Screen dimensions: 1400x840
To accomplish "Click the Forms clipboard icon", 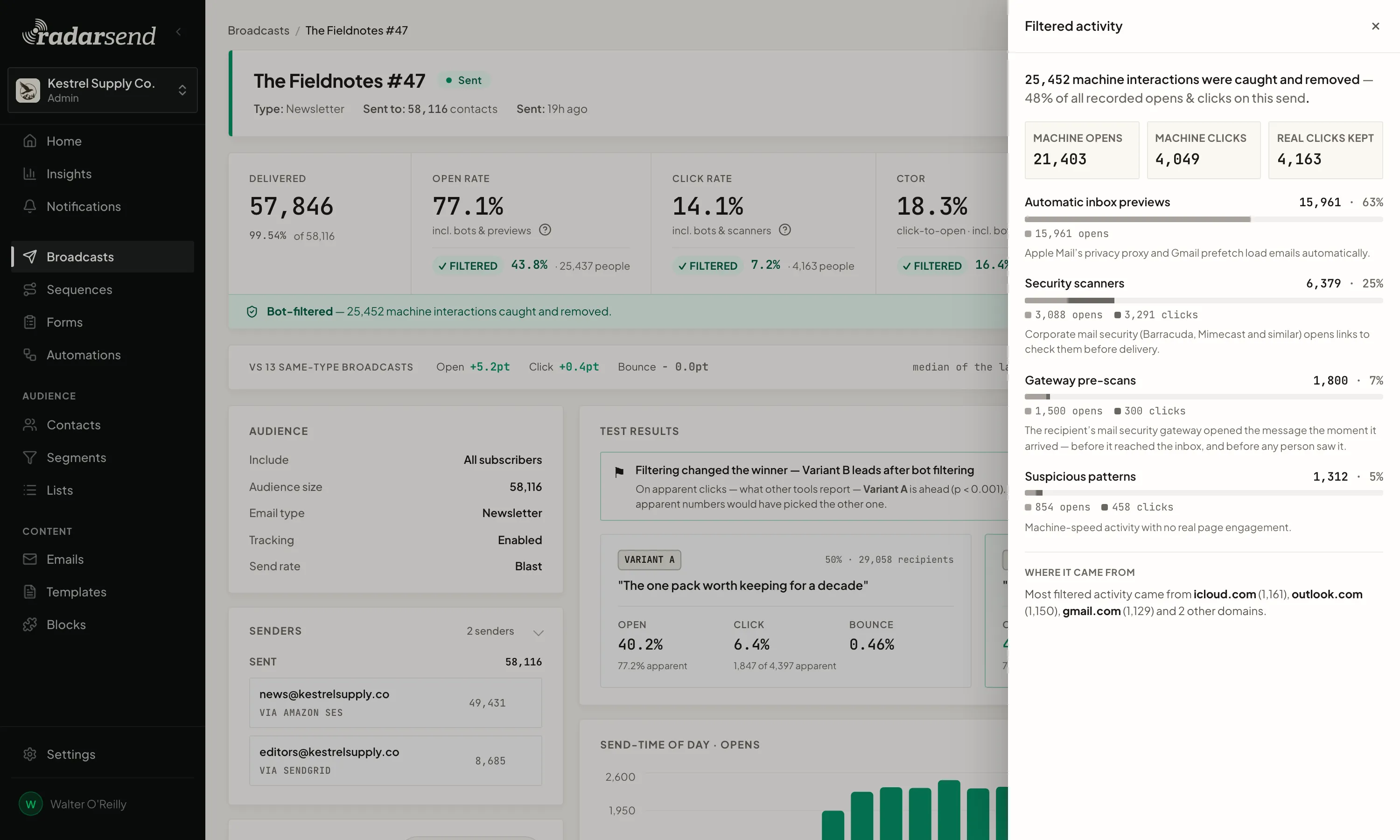I will (x=30, y=322).
